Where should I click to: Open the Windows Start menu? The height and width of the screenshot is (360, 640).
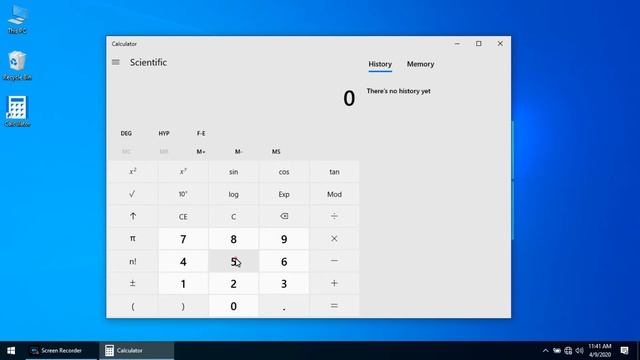(x=11, y=351)
